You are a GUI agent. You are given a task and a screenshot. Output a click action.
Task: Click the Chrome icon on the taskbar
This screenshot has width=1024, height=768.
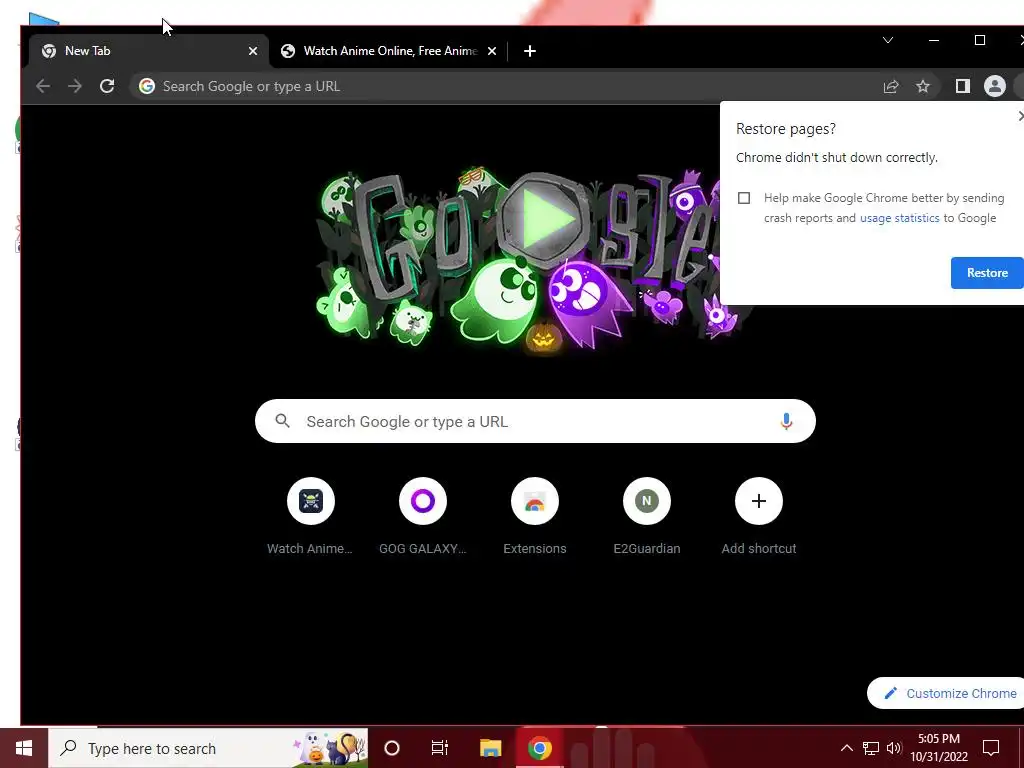pyautogui.click(x=539, y=748)
